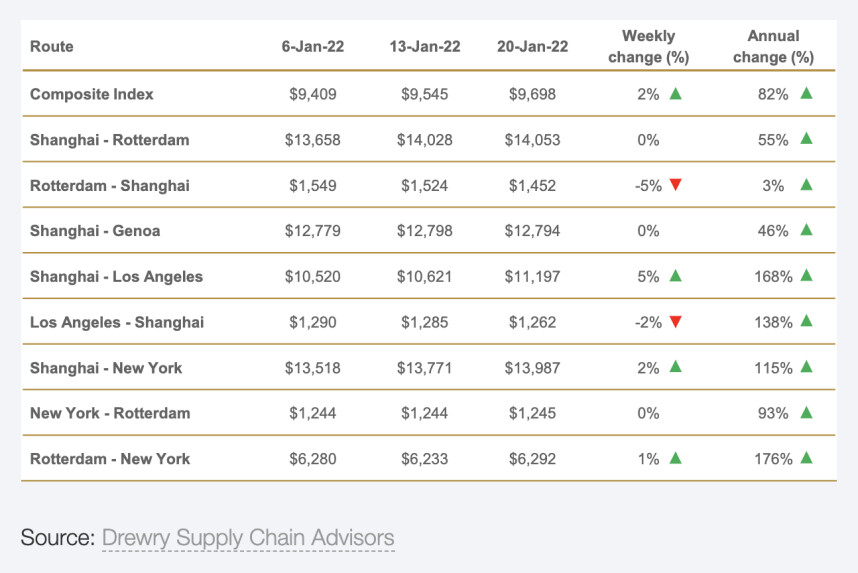This screenshot has height=573, width=858.
Task: Click red down arrow for Los Angeles - Shanghai
Action: (676, 322)
